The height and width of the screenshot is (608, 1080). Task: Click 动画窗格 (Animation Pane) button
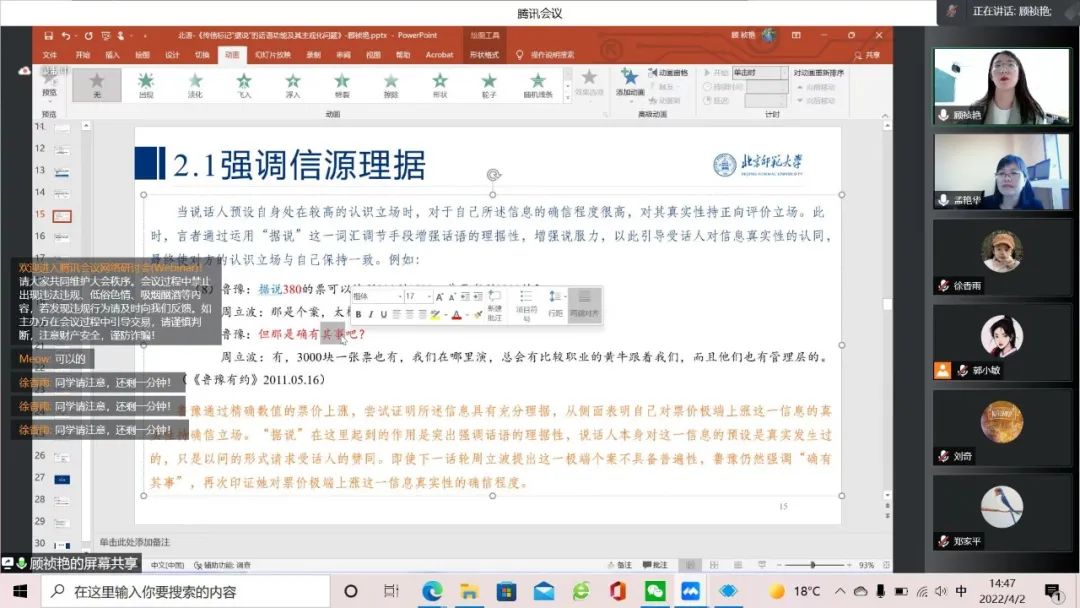[671, 73]
